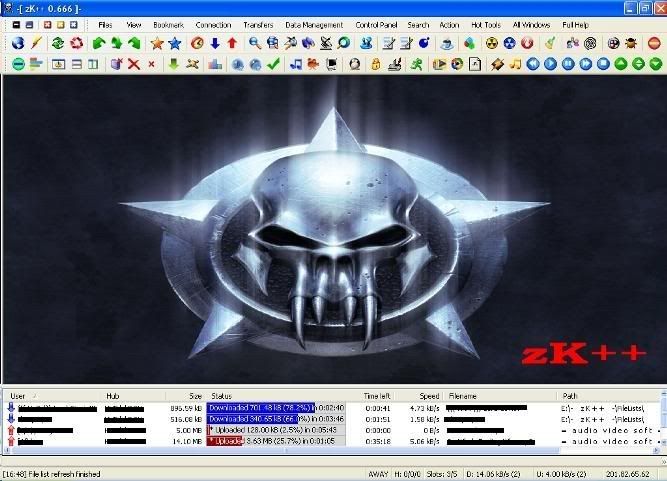Screen dimensions: 667x481
Task: Open the Full Help menu
Action: pos(575,25)
